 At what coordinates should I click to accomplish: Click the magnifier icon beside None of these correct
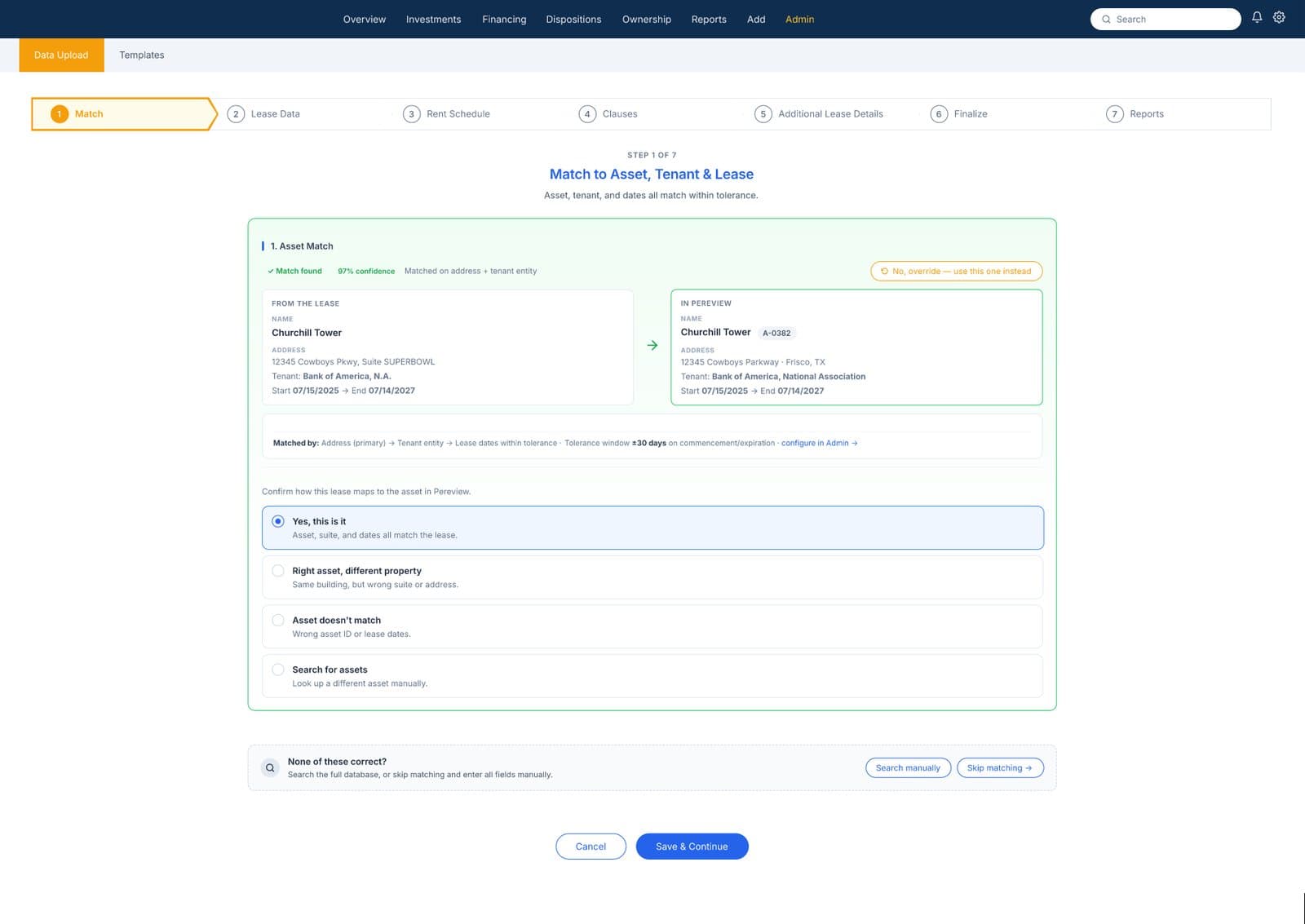(270, 767)
